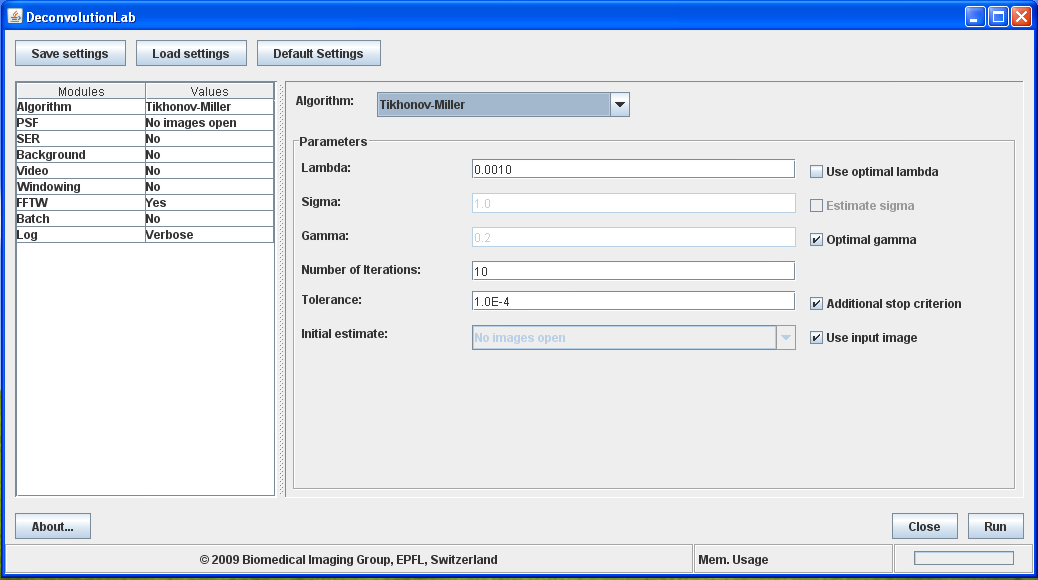The height and width of the screenshot is (580, 1038).
Task: Click the progress bar in status area
Action: tap(963, 558)
